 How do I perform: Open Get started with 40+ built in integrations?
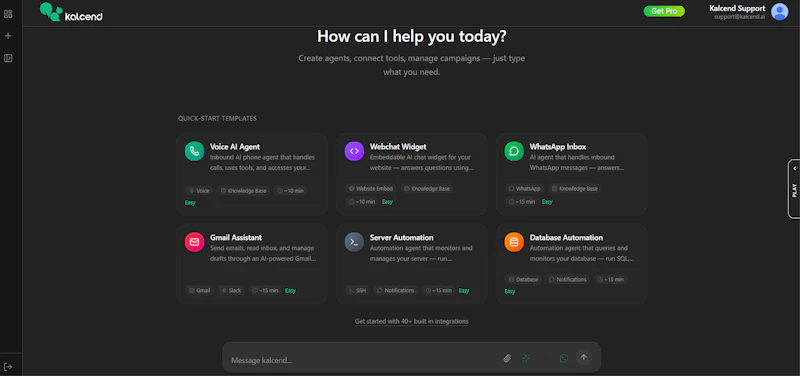[412, 321]
